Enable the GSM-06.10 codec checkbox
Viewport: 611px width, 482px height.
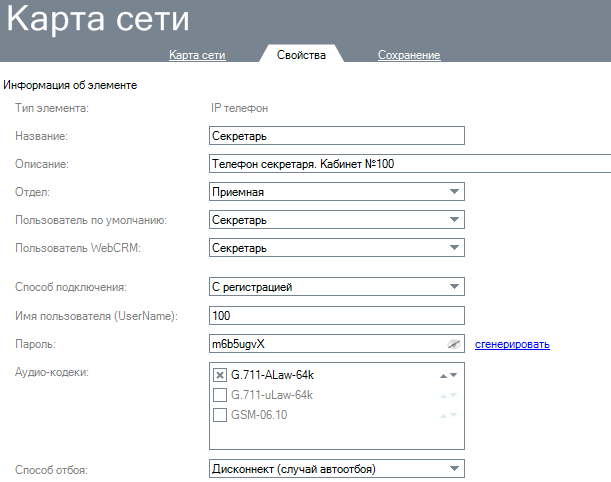[x=220, y=415]
